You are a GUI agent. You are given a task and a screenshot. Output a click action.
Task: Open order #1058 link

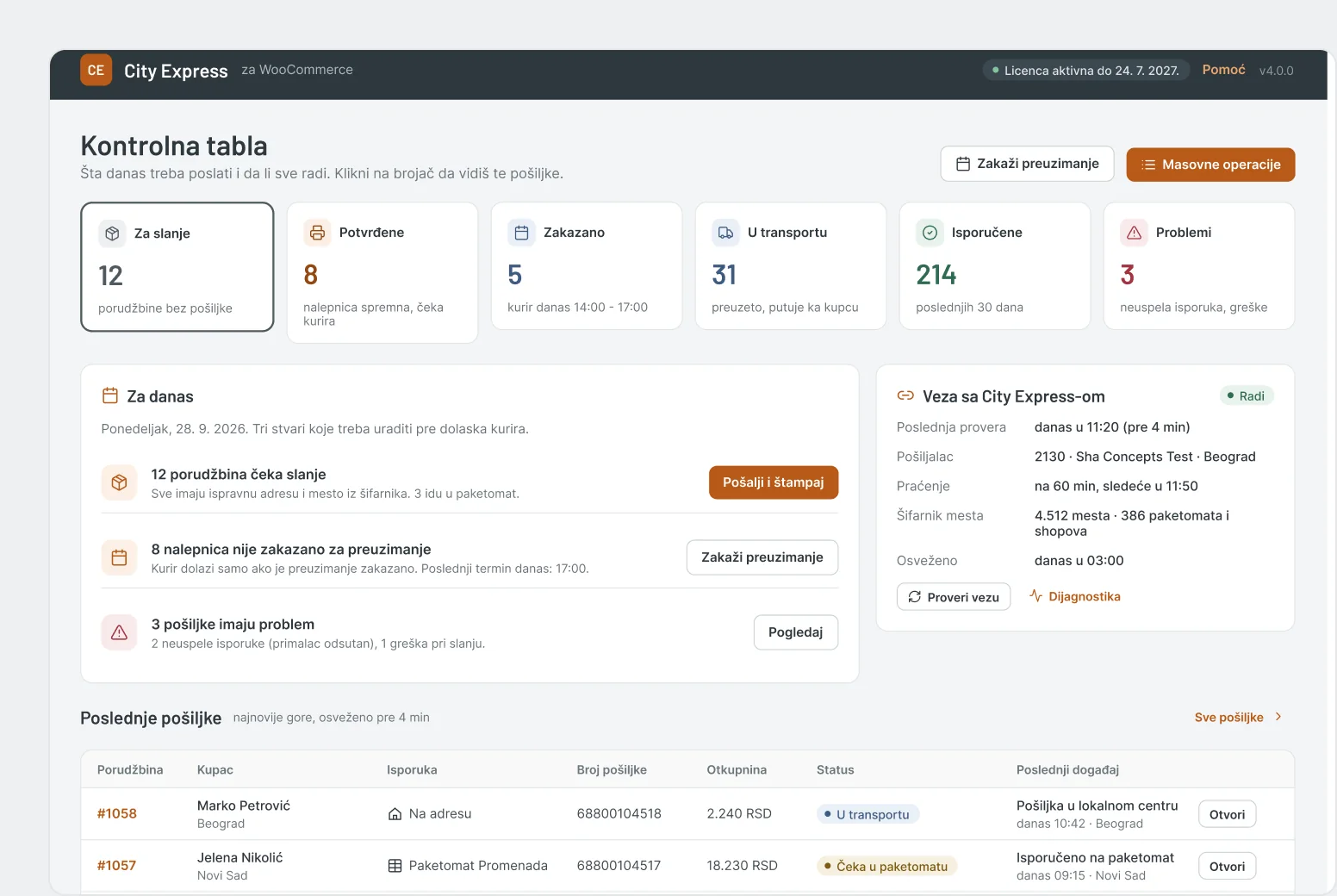coord(117,813)
